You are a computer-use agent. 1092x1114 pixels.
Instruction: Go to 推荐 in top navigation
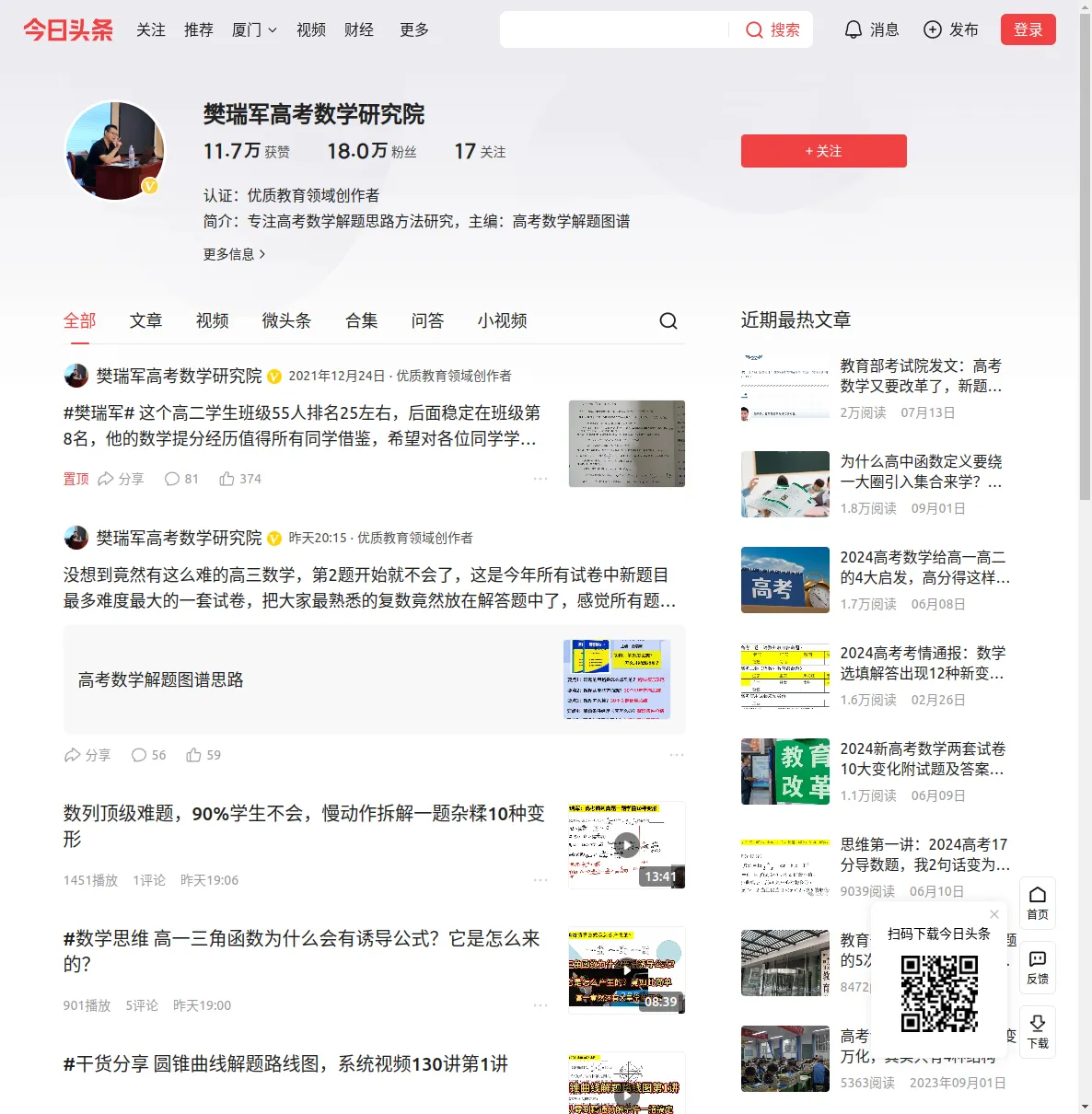(x=199, y=29)
